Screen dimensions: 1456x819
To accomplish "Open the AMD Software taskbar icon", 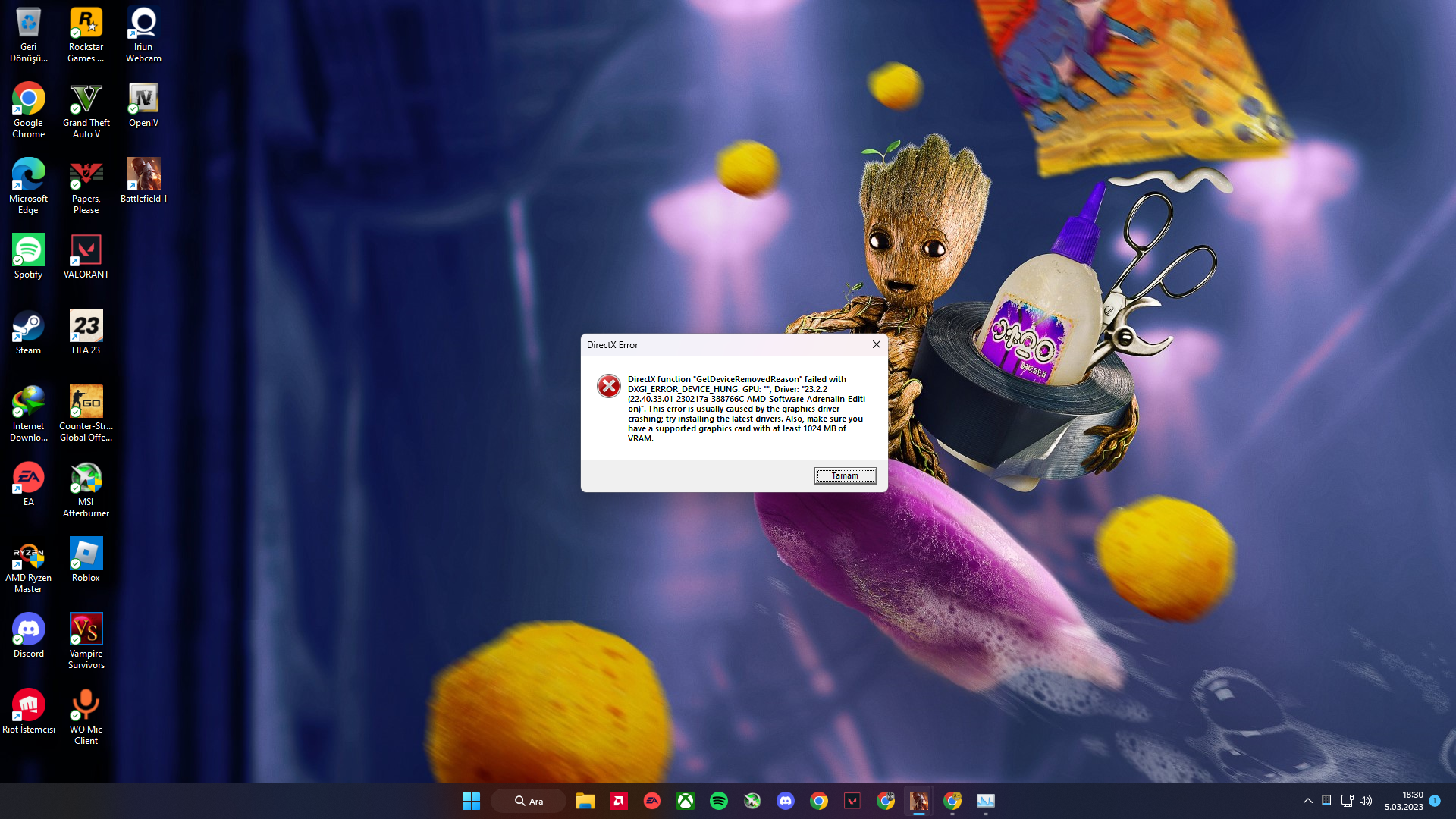I will (x=619, y=801).
